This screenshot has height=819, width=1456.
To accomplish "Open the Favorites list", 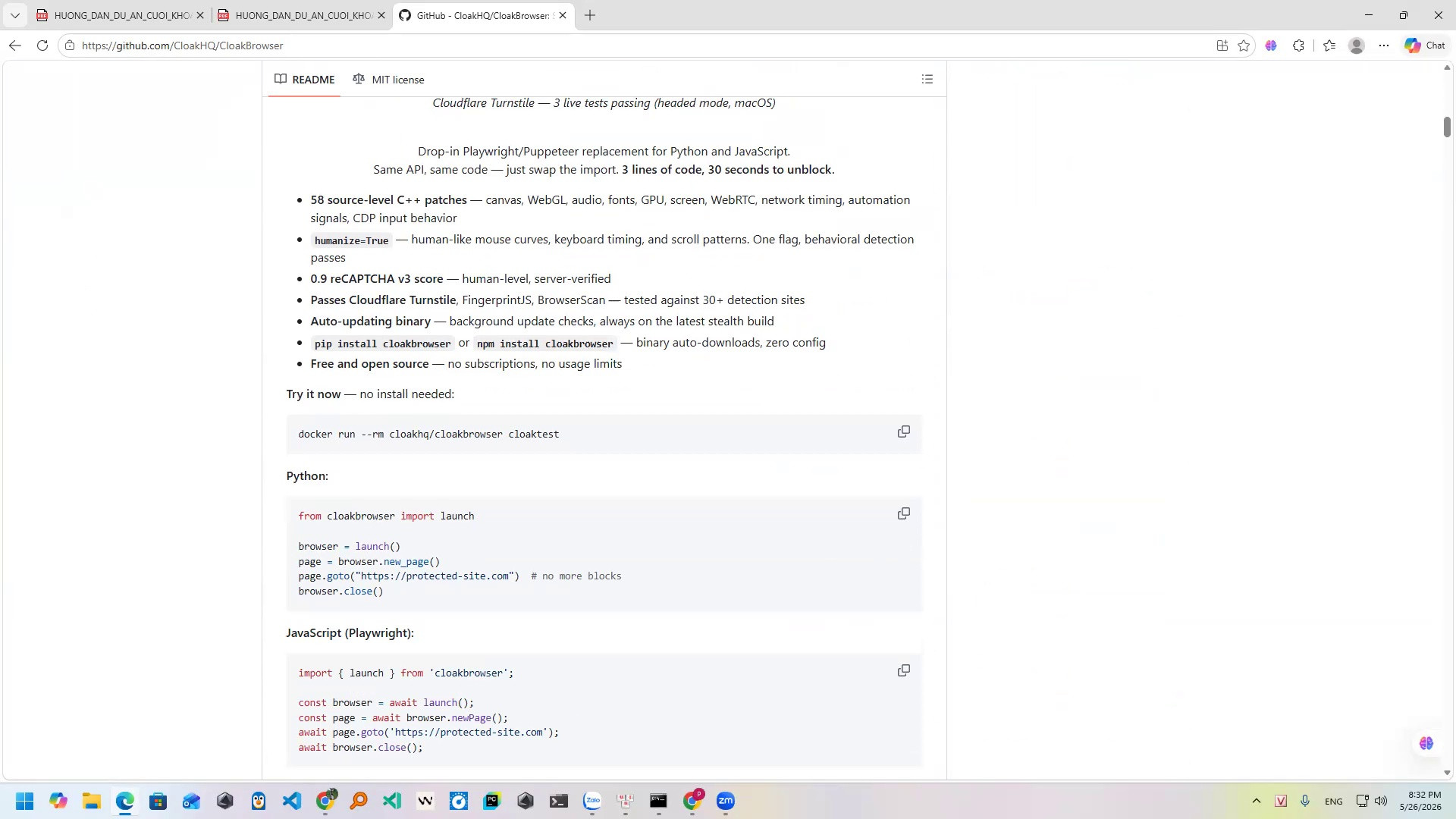I will coord(1329,45).
